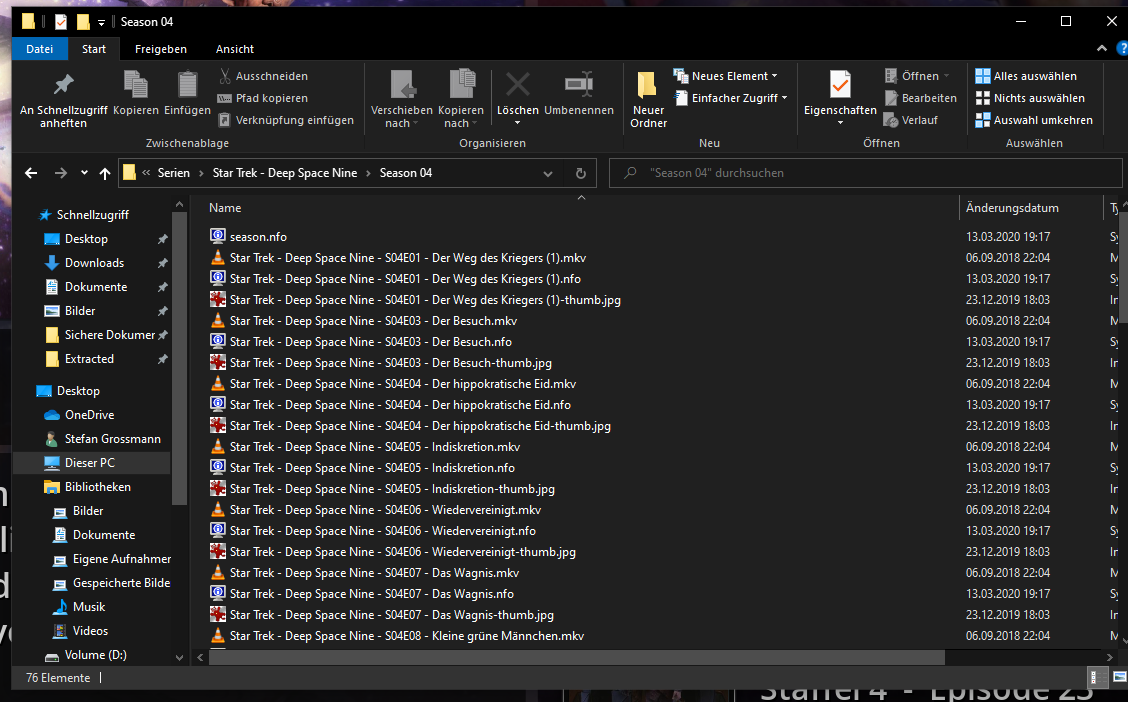Click Serien in the address path

point(173,173)
